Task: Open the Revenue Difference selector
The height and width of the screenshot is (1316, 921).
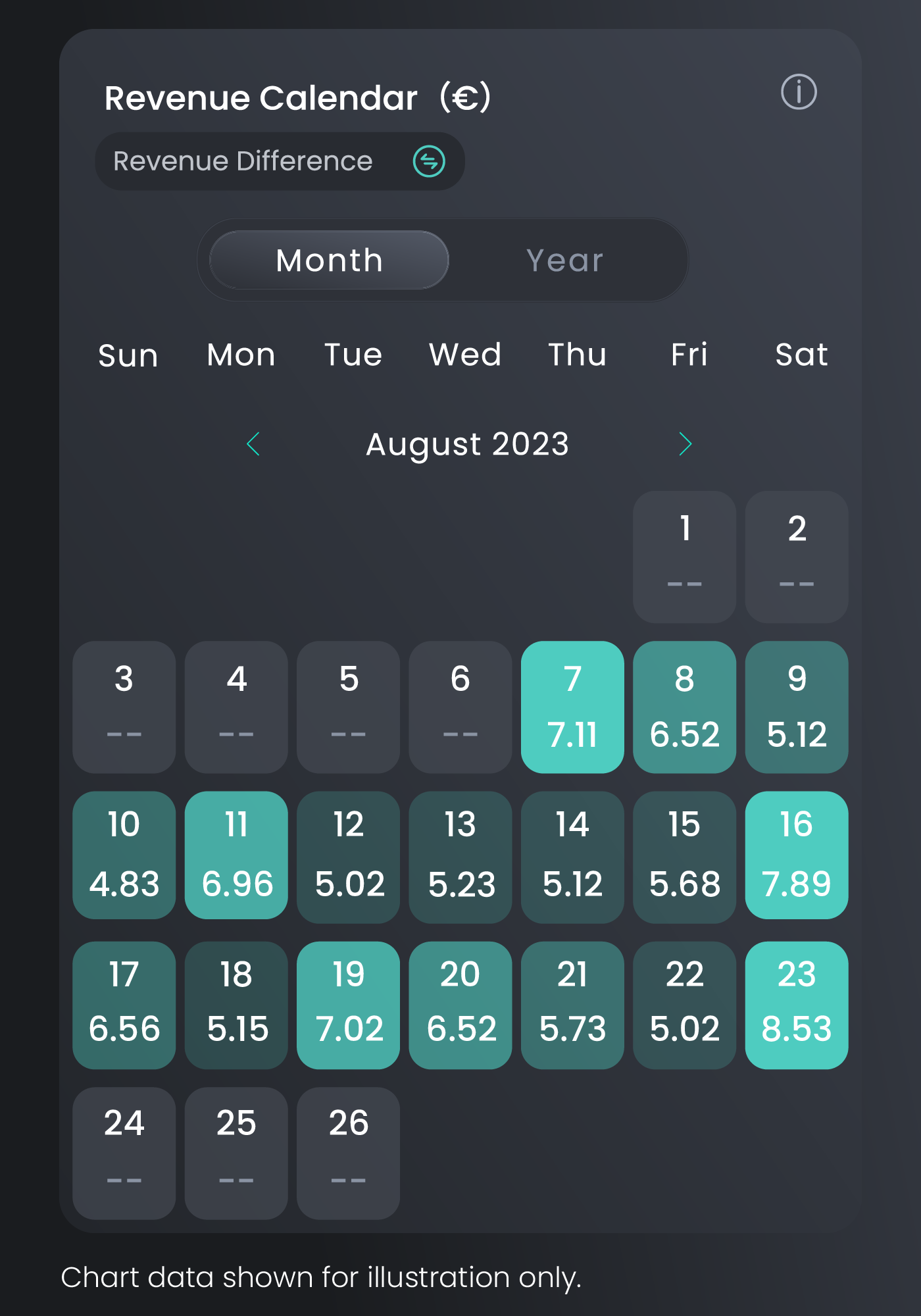Action: [280, 161]
